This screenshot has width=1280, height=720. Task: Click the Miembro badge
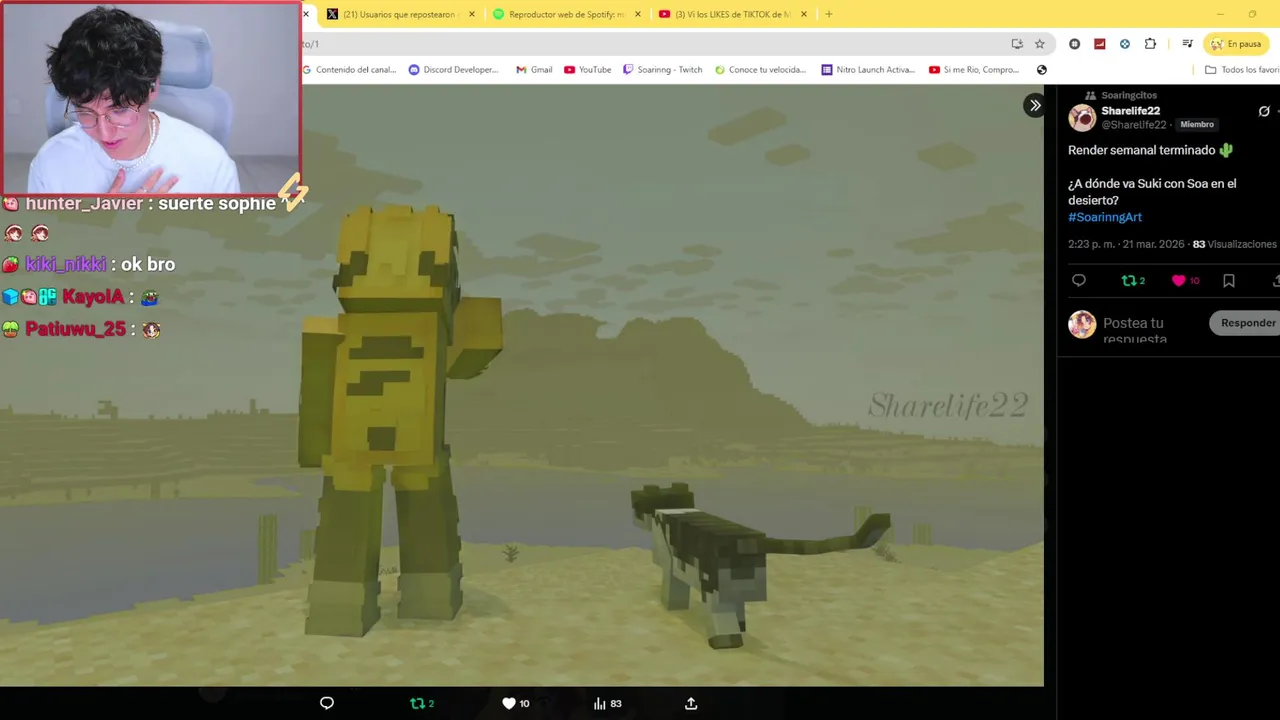(1197, 125)
